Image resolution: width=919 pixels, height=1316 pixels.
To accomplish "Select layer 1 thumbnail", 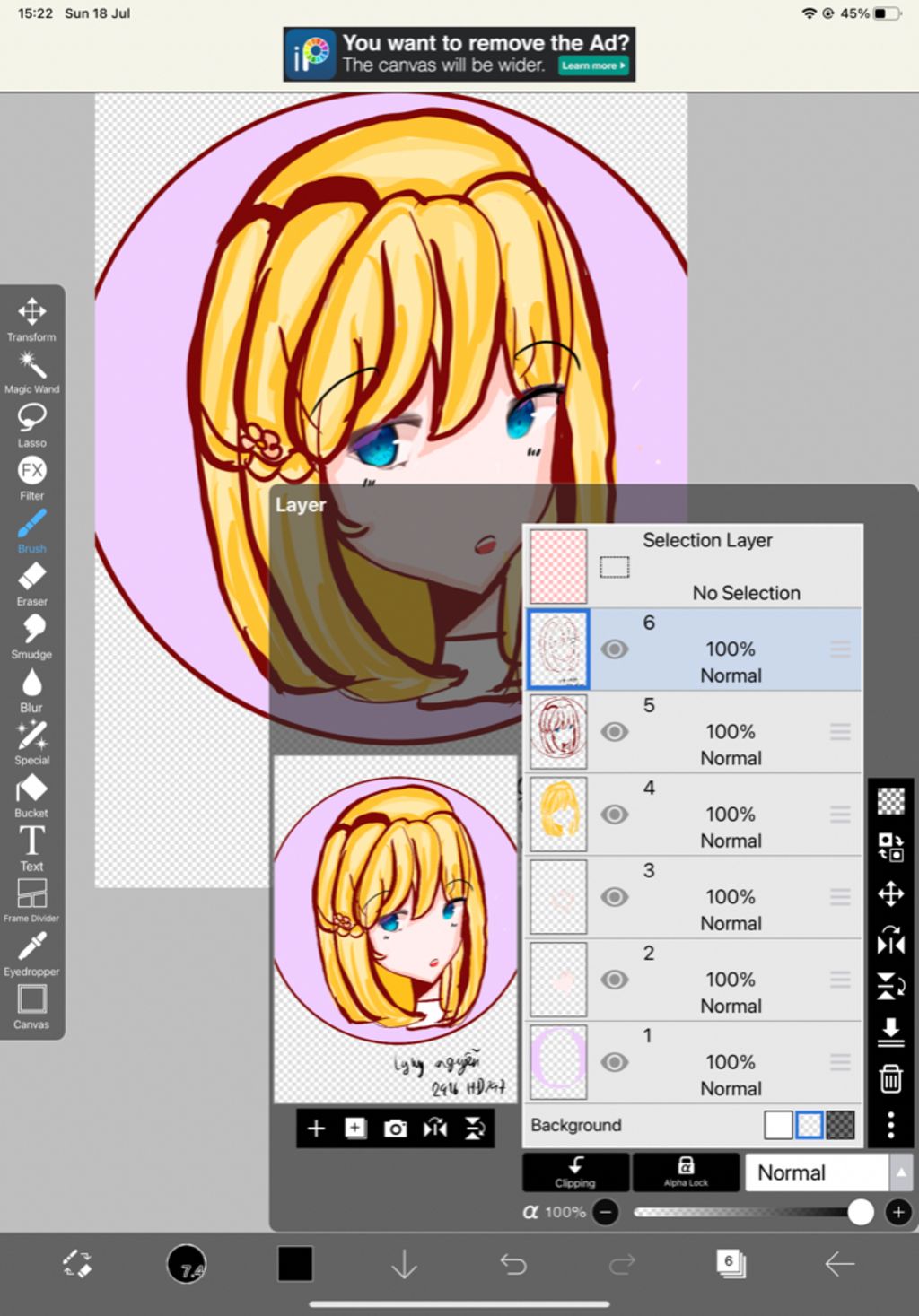I will pyautogui.click(x=558, y=1061).
